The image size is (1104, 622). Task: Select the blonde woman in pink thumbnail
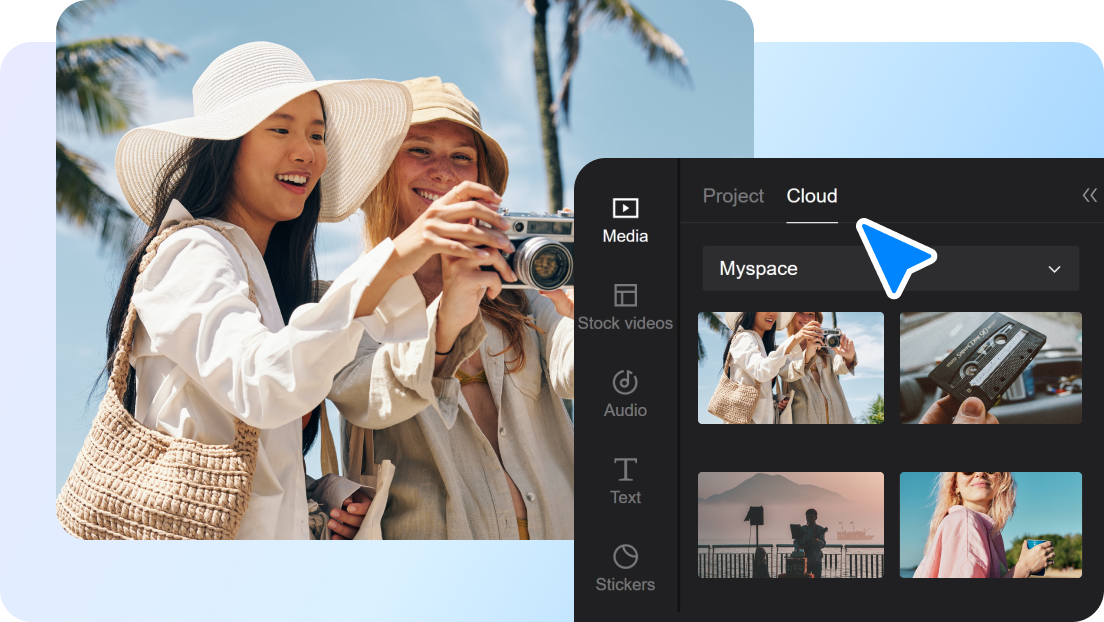(x=991, y=525)
